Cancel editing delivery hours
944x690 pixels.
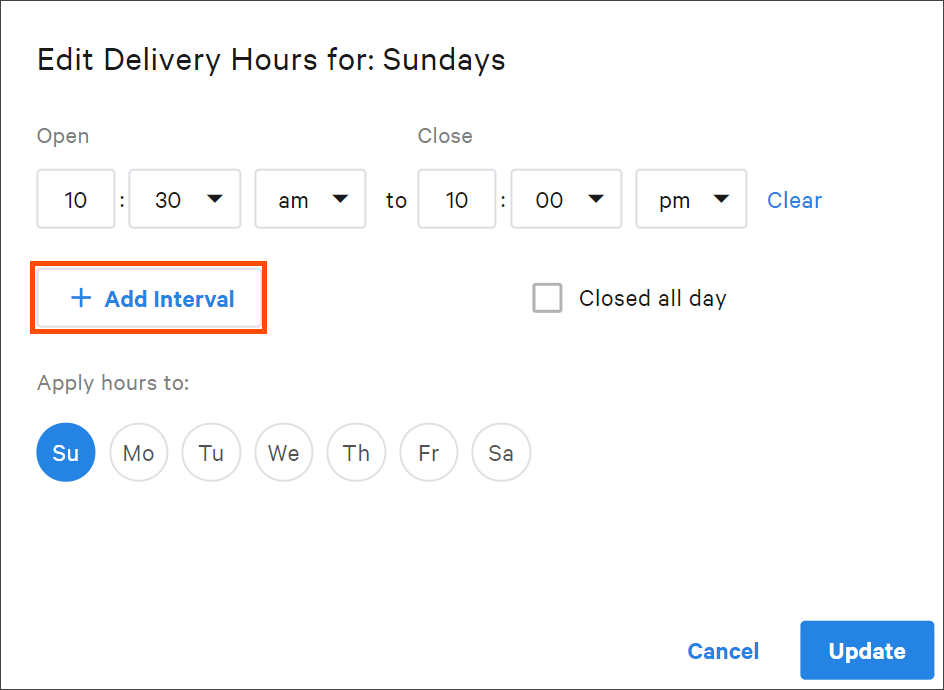click(x=723, y=651)
